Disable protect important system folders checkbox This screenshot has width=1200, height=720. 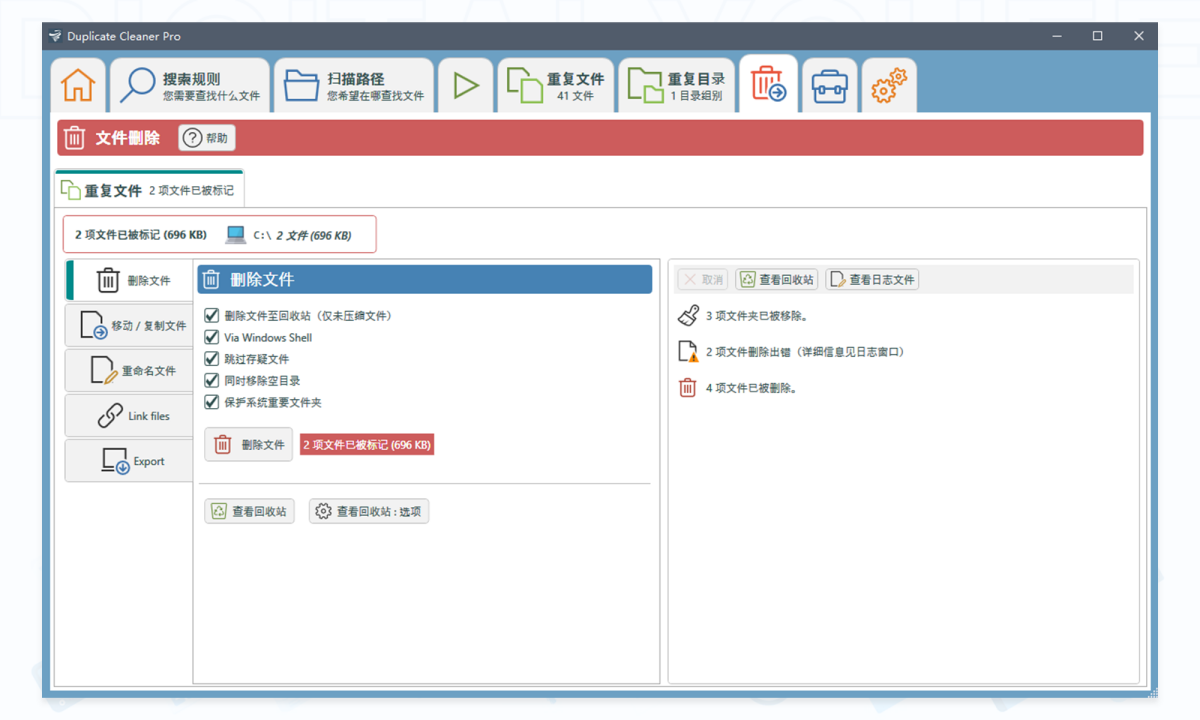[x=212, y=402]
